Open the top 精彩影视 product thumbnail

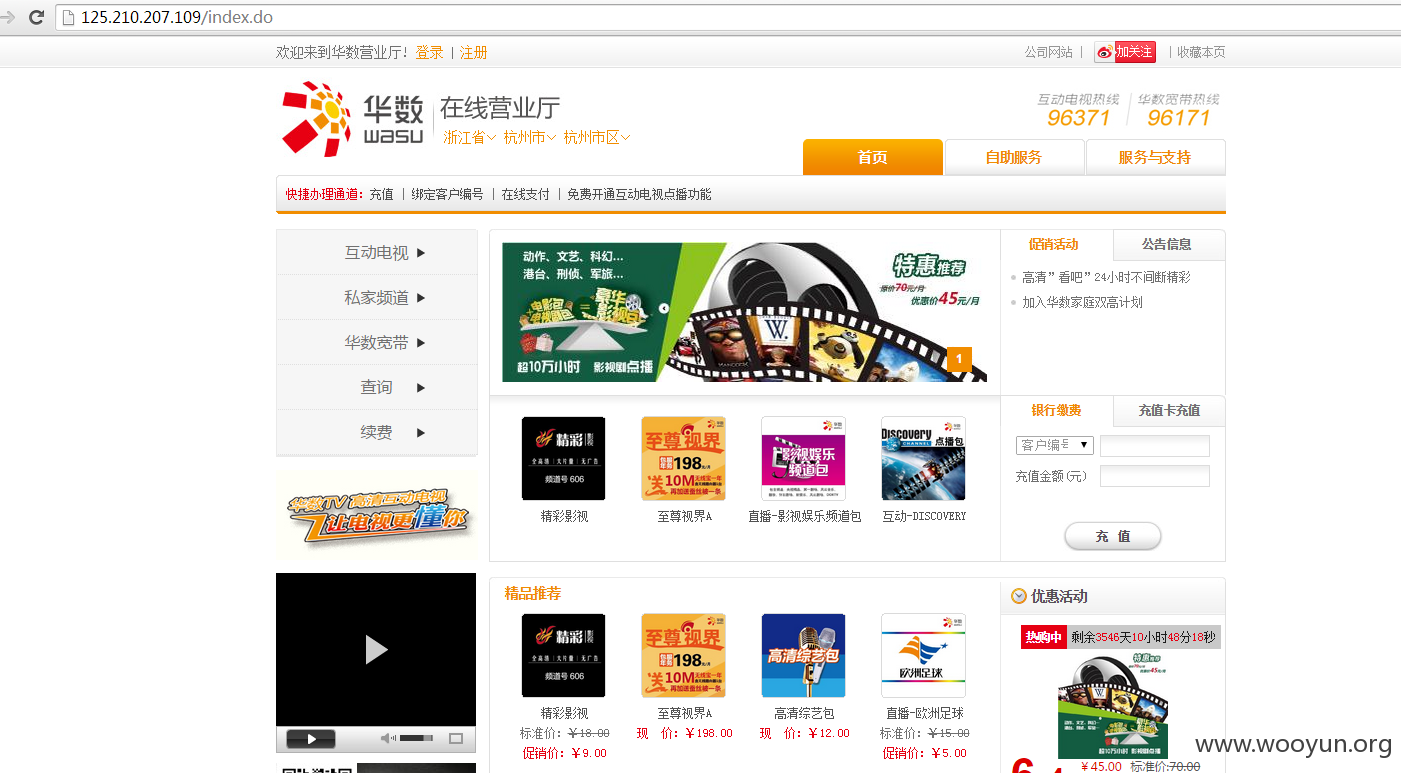(x=563, y=458)
